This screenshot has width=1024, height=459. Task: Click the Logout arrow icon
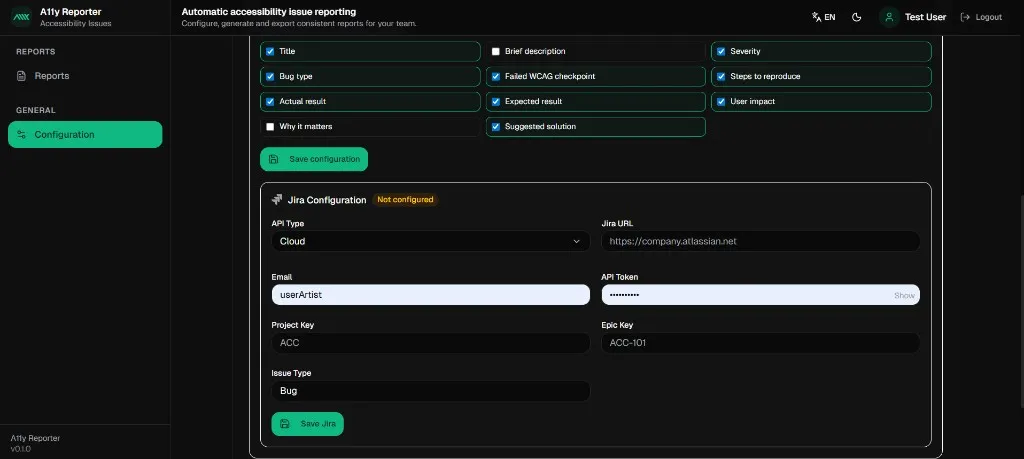point(965,17)
